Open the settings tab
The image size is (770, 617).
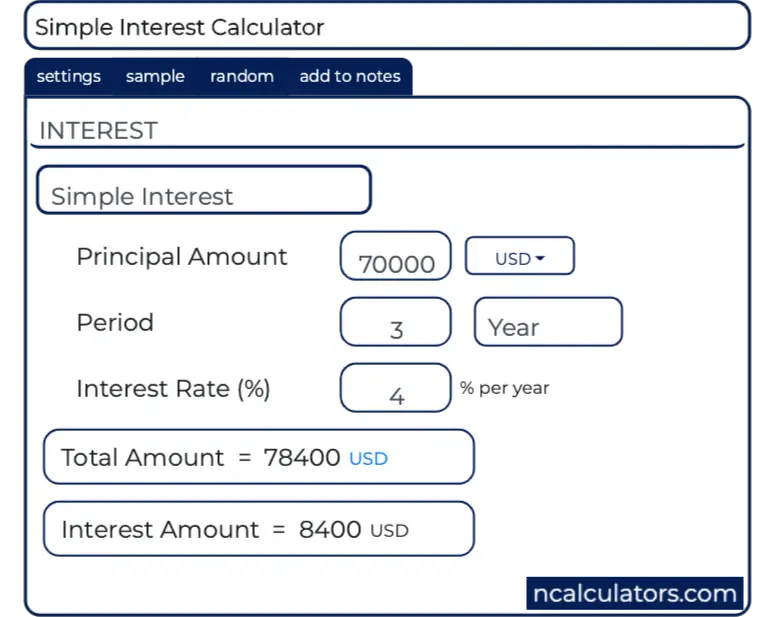click(x=69, y=77)
